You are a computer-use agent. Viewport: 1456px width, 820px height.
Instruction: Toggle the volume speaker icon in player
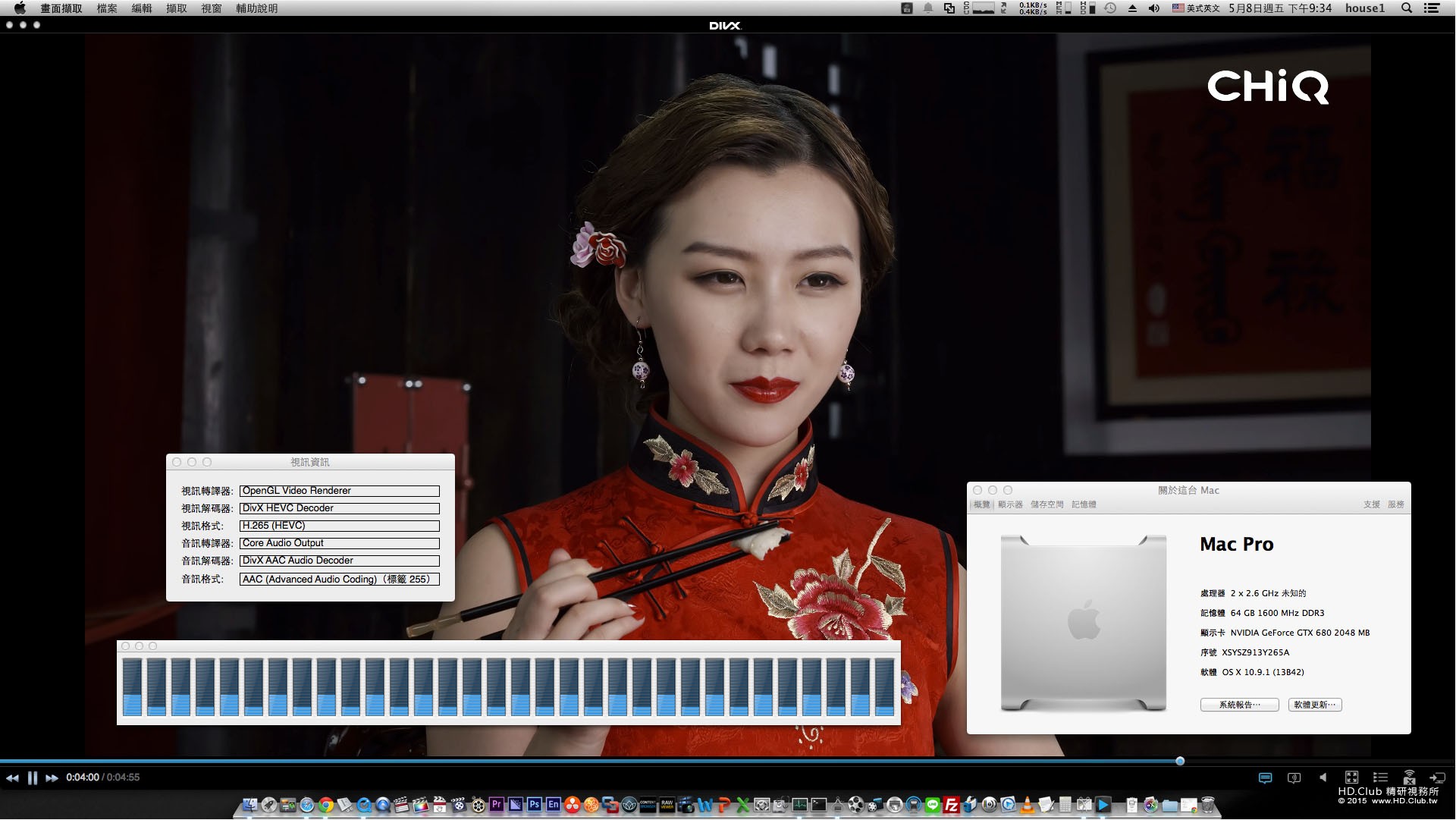[1323, 778]
